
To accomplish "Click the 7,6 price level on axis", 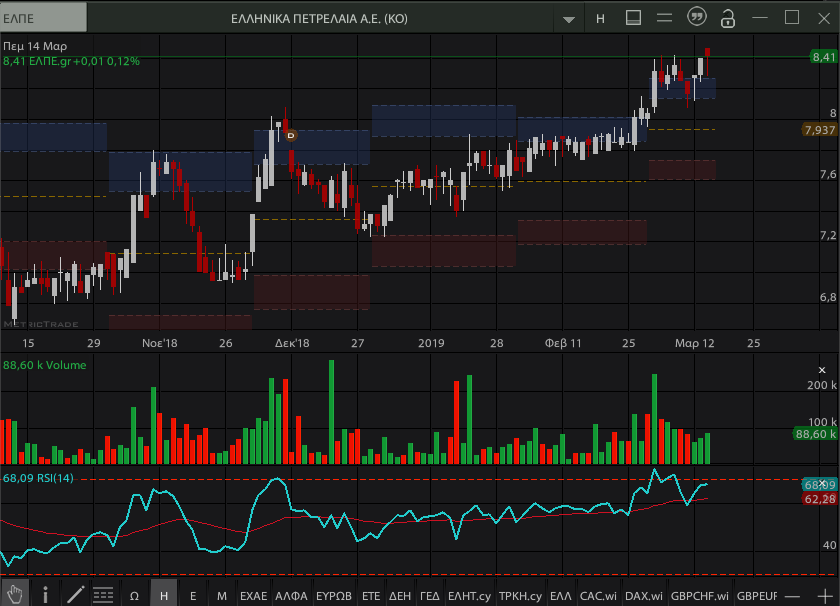I will coord(828,174).
